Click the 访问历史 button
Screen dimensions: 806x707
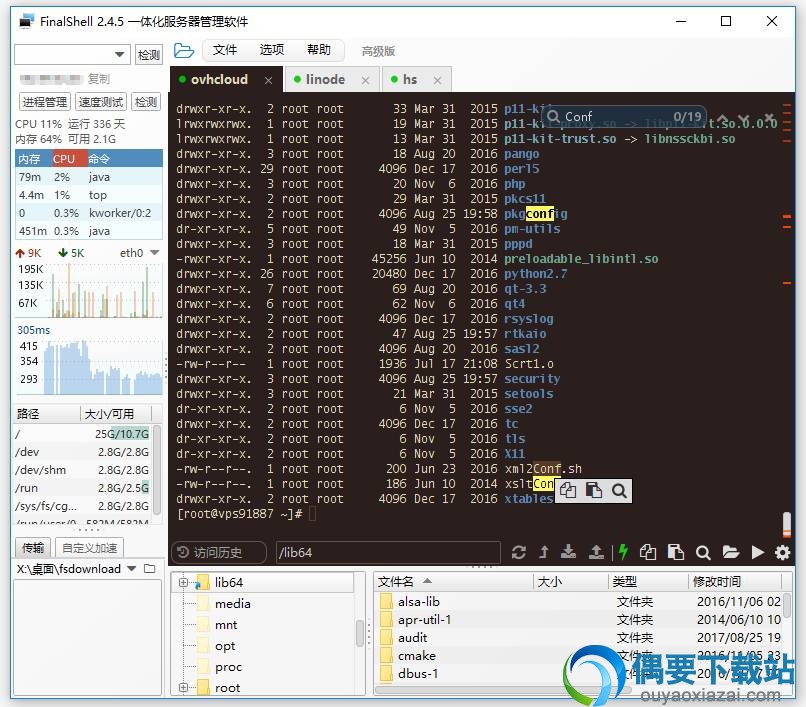[218, 553]
